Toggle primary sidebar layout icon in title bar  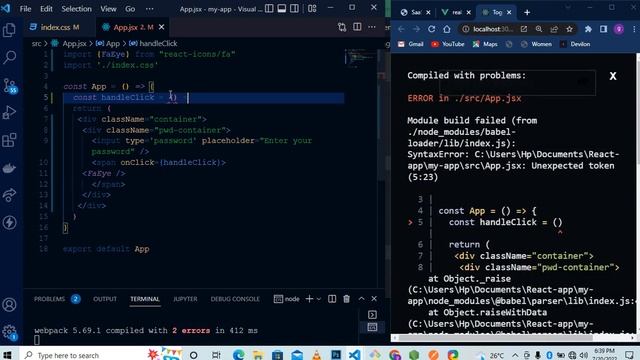point(269,9)
